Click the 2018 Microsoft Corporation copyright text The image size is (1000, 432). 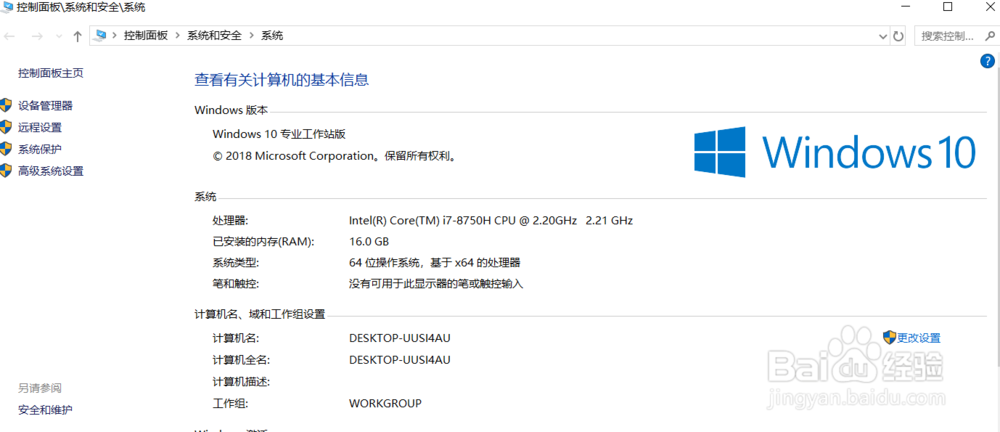(335, 156)
